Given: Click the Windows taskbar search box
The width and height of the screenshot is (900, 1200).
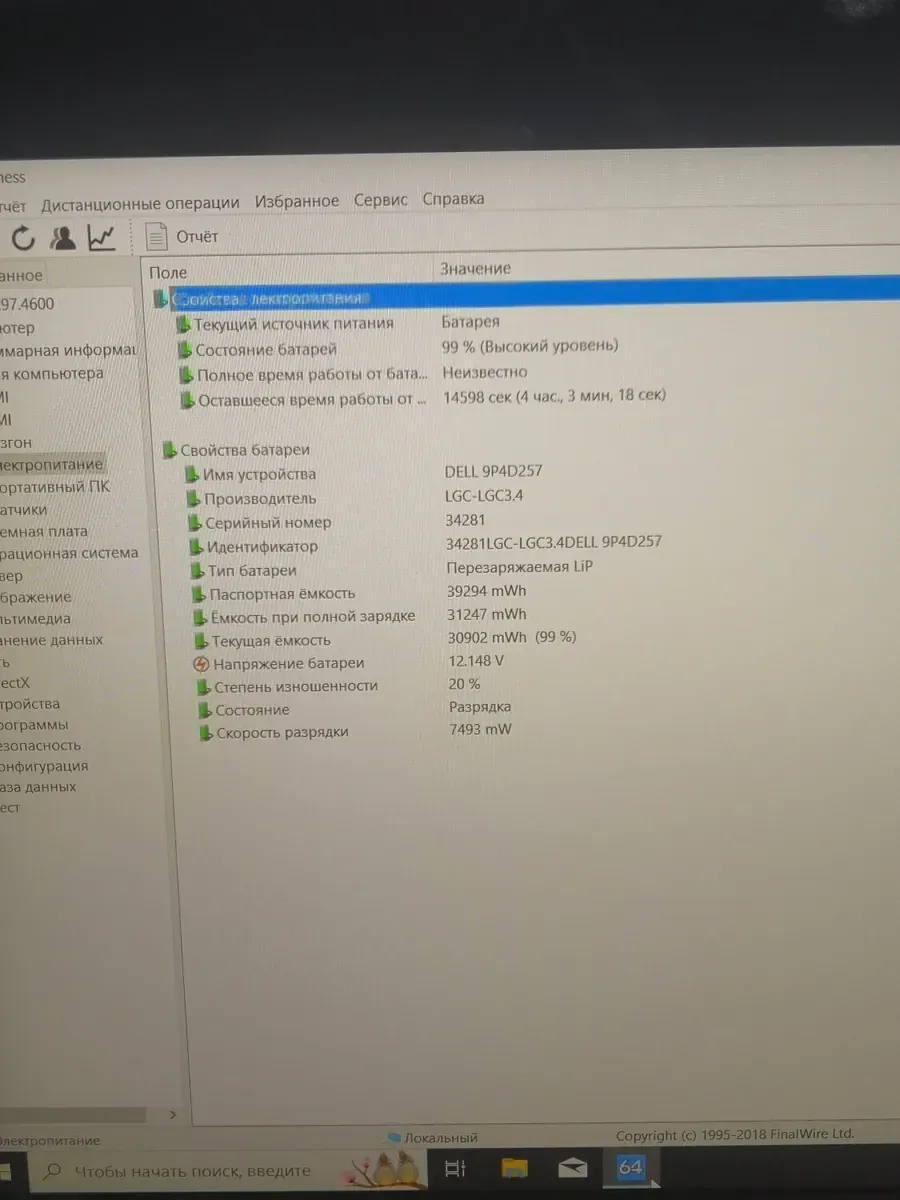Looking at the screenshot, I should point(190,1171).
